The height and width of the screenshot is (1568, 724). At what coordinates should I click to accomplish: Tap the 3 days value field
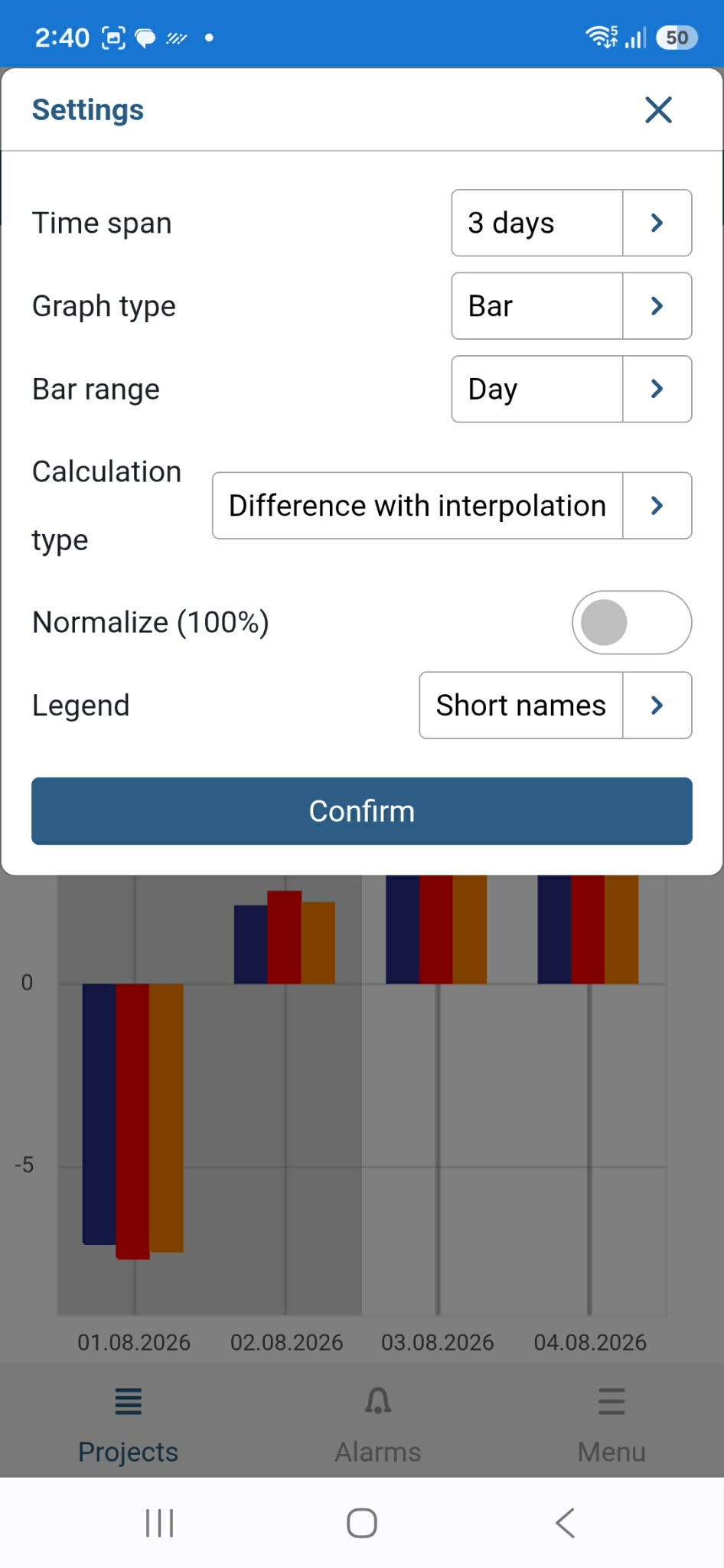point(537,223)
